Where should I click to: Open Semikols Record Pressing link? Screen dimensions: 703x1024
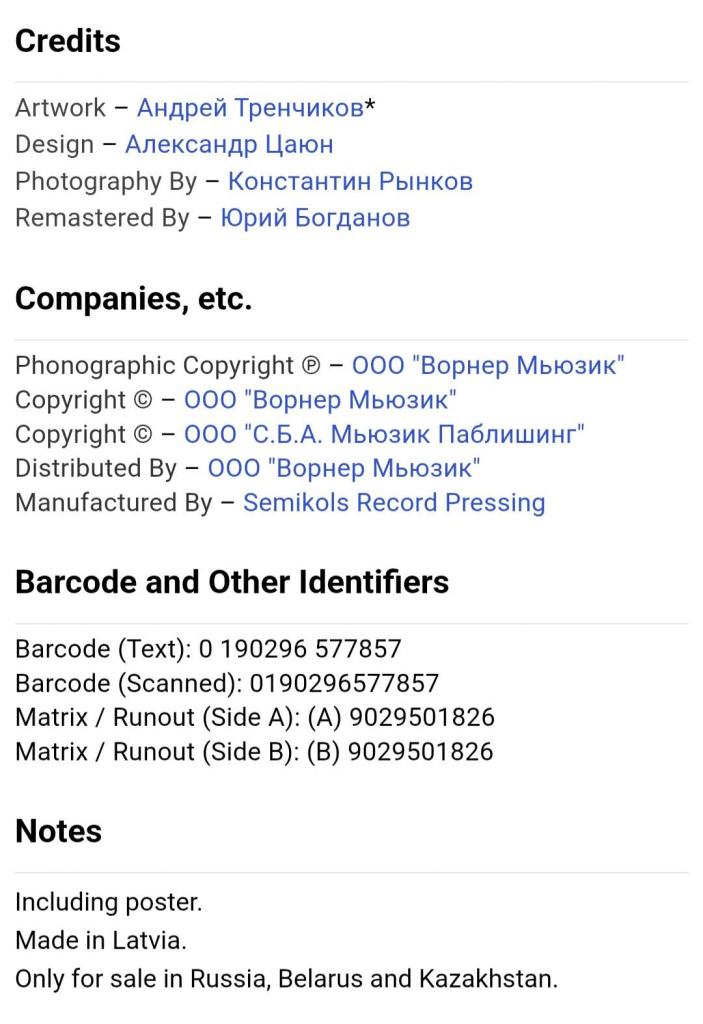point(394,503)
